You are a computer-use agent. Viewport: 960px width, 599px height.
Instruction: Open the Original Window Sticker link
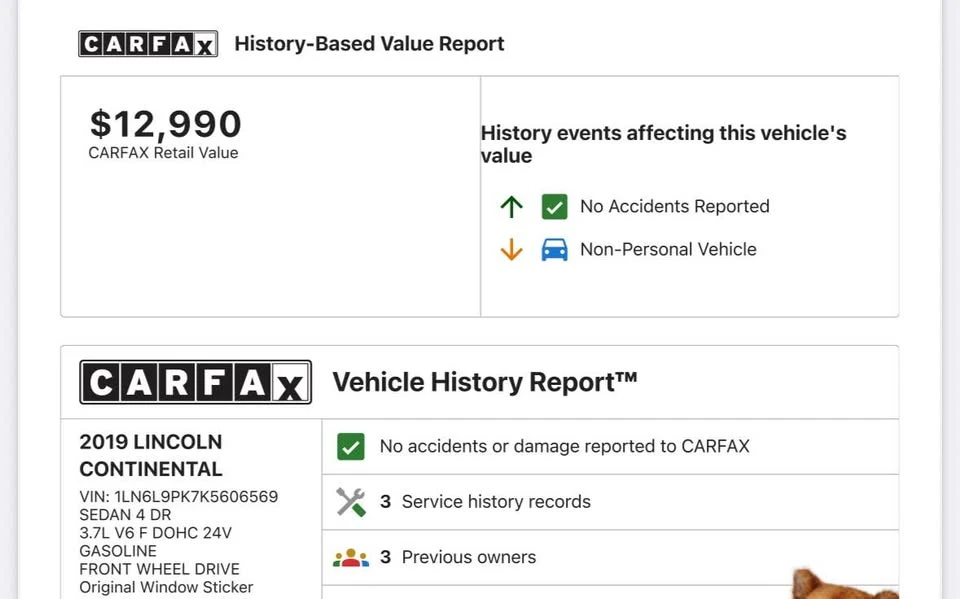(166, 587)
